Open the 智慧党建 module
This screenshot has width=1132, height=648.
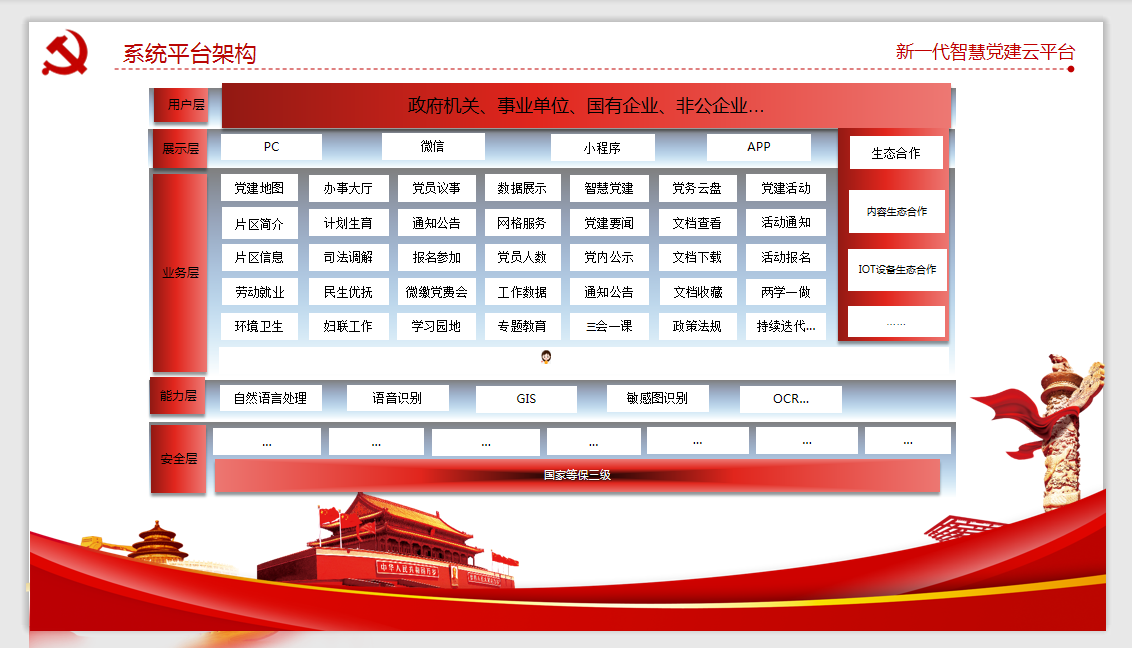click(x=609, y=188)
